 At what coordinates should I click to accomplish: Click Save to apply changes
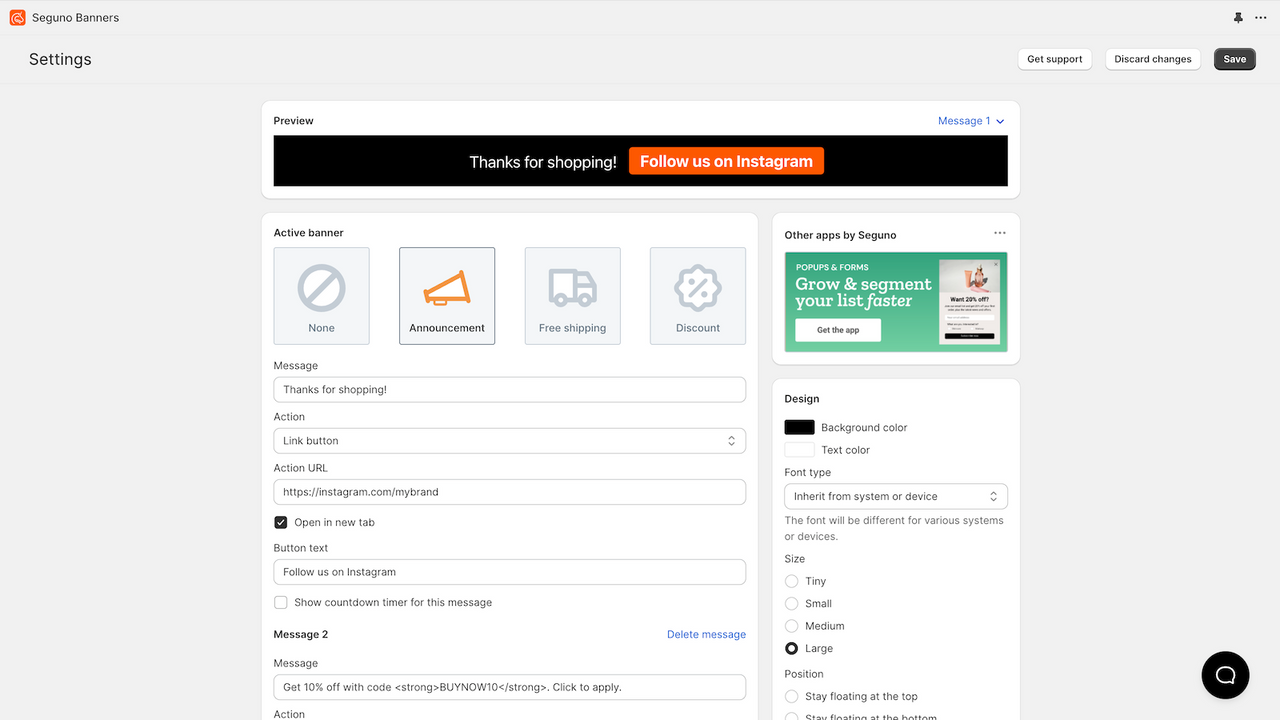pos(1234,59)
